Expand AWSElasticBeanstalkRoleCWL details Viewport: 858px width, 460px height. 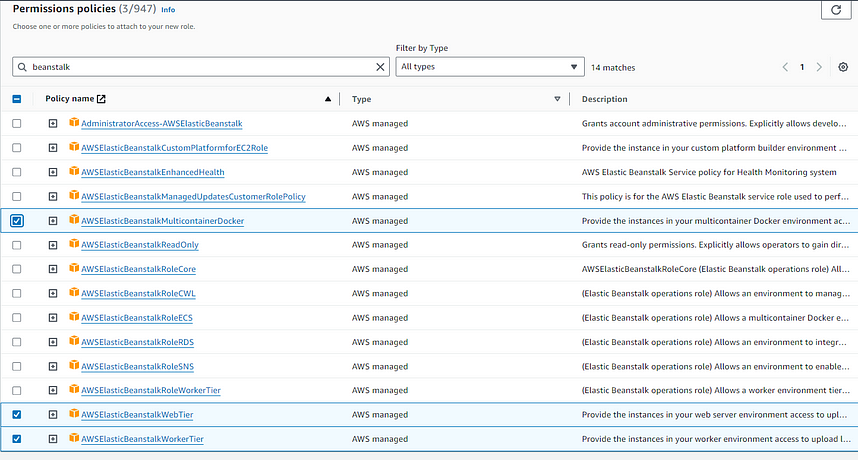[x=53, y=294]
